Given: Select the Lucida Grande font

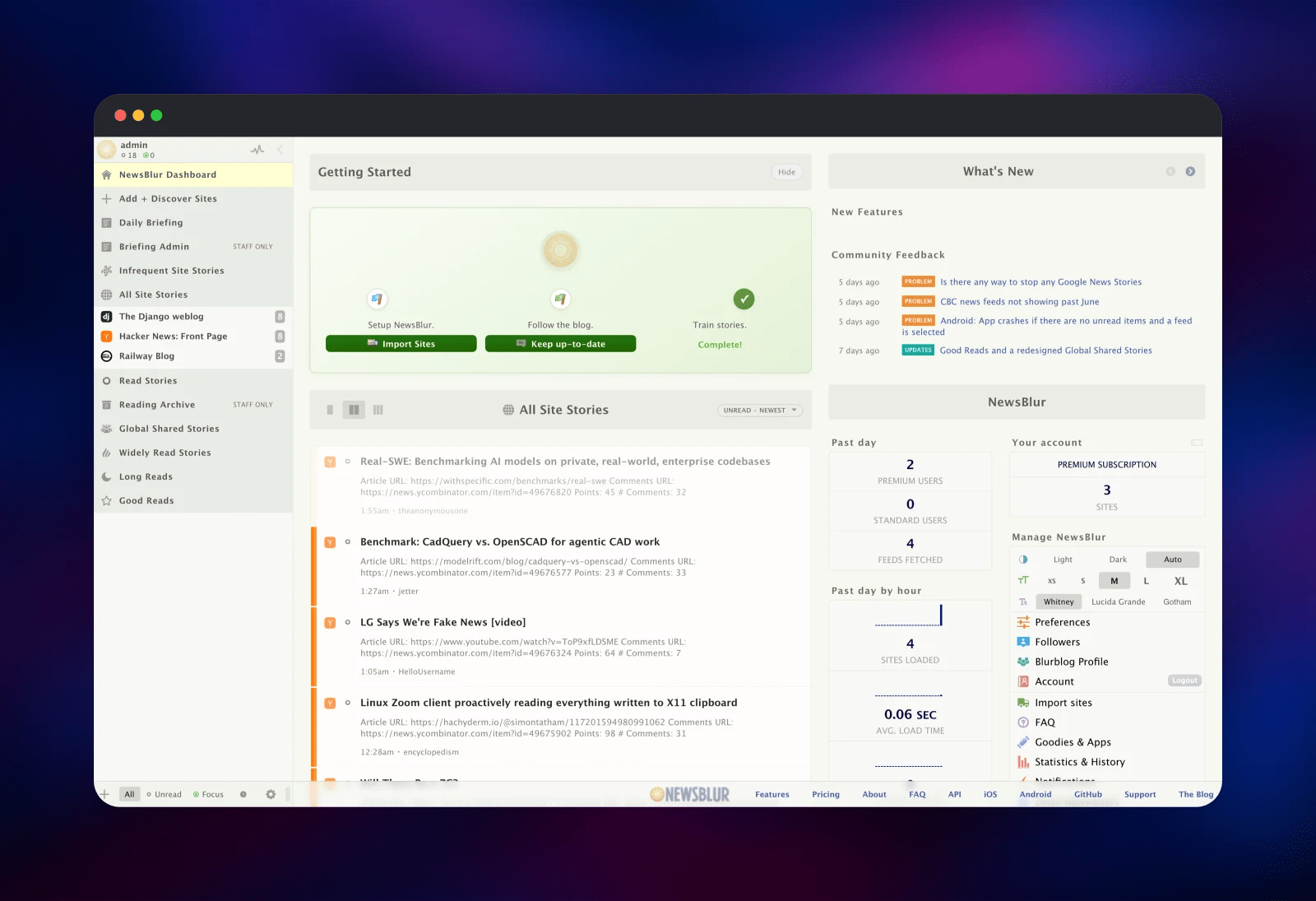Looking at the screenshot, I should 1119,602.
